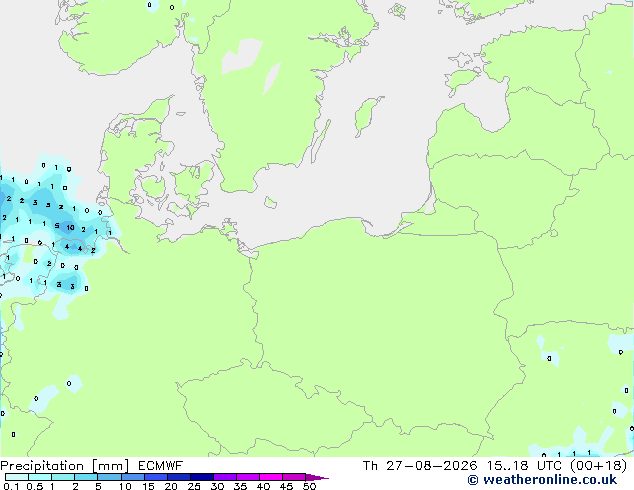Click the weatheronline.co.uk copyright link

542,480
